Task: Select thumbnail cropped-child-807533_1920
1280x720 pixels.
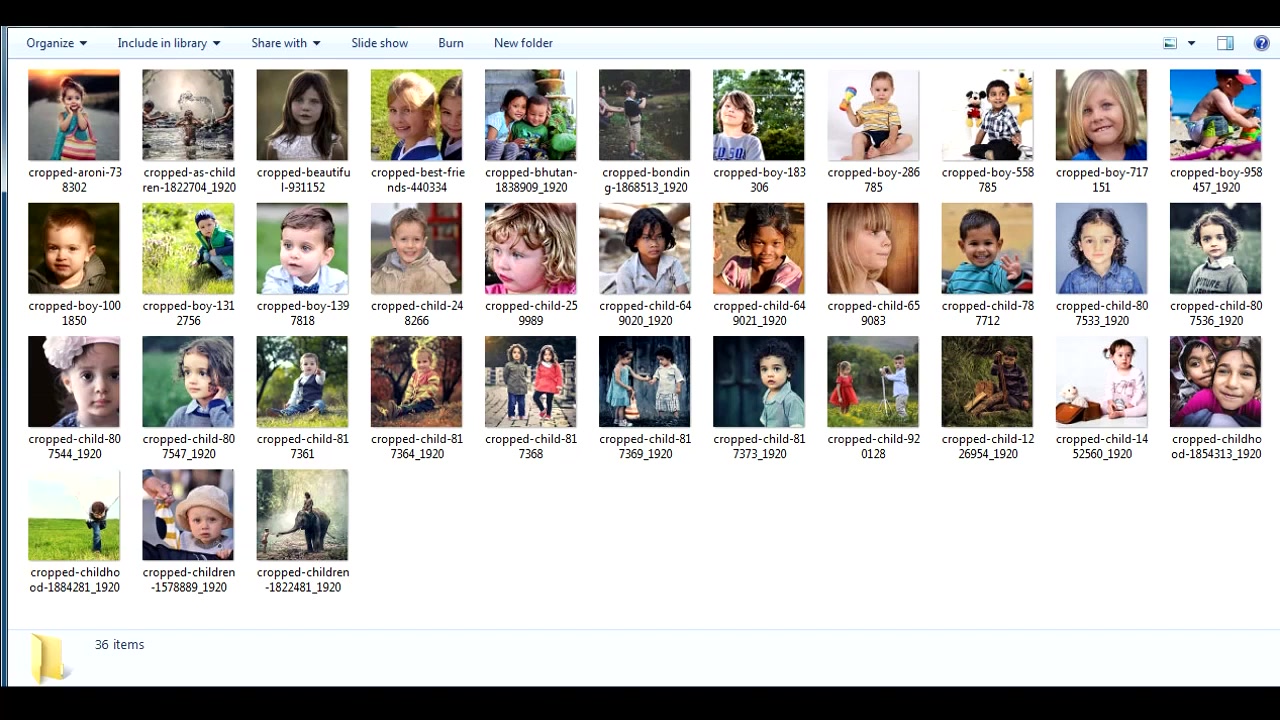Action: click(x=1101, y=248)
